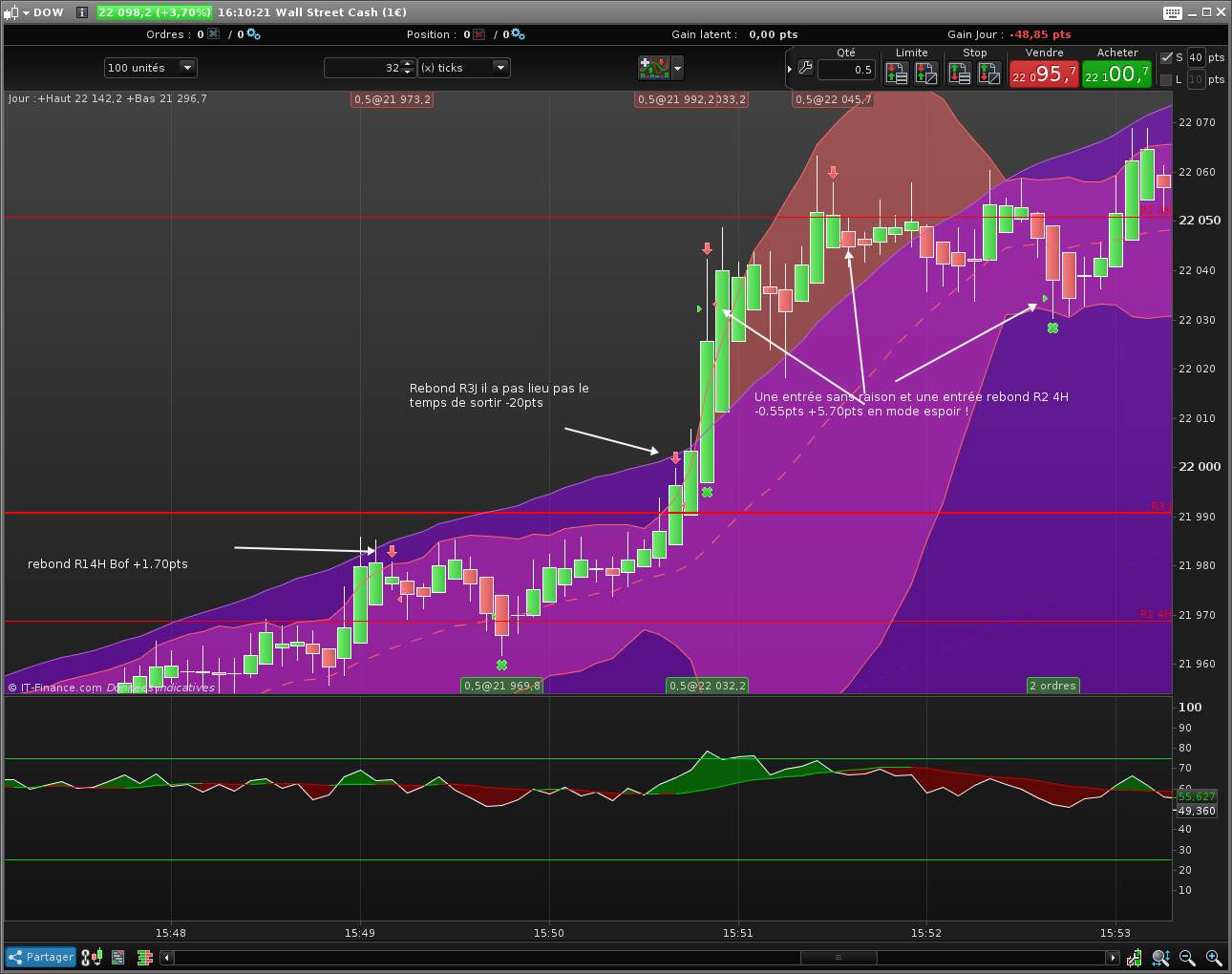The image size is (1232, 974).
Task: Open the dropdown arrow next to DOW title
Action: point(26,12)
